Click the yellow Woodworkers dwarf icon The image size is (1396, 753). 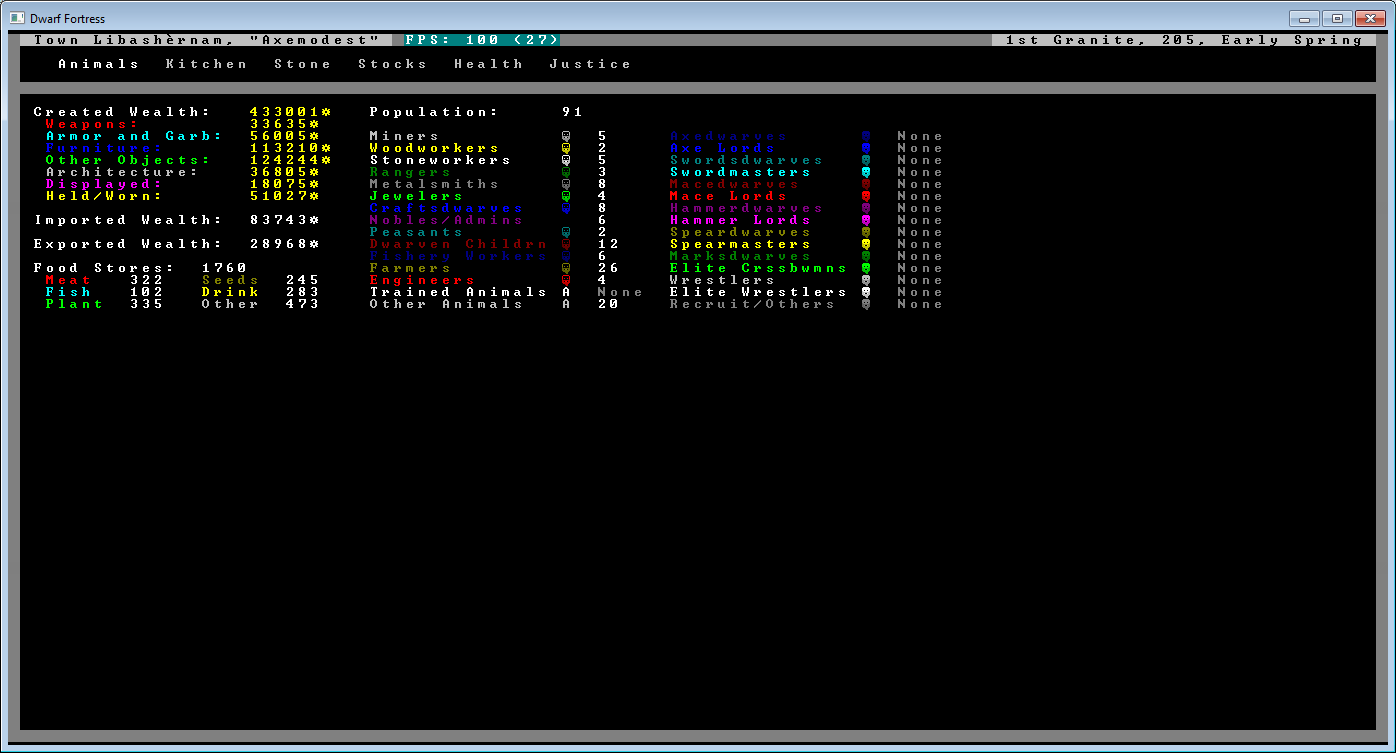coord(566,148)
